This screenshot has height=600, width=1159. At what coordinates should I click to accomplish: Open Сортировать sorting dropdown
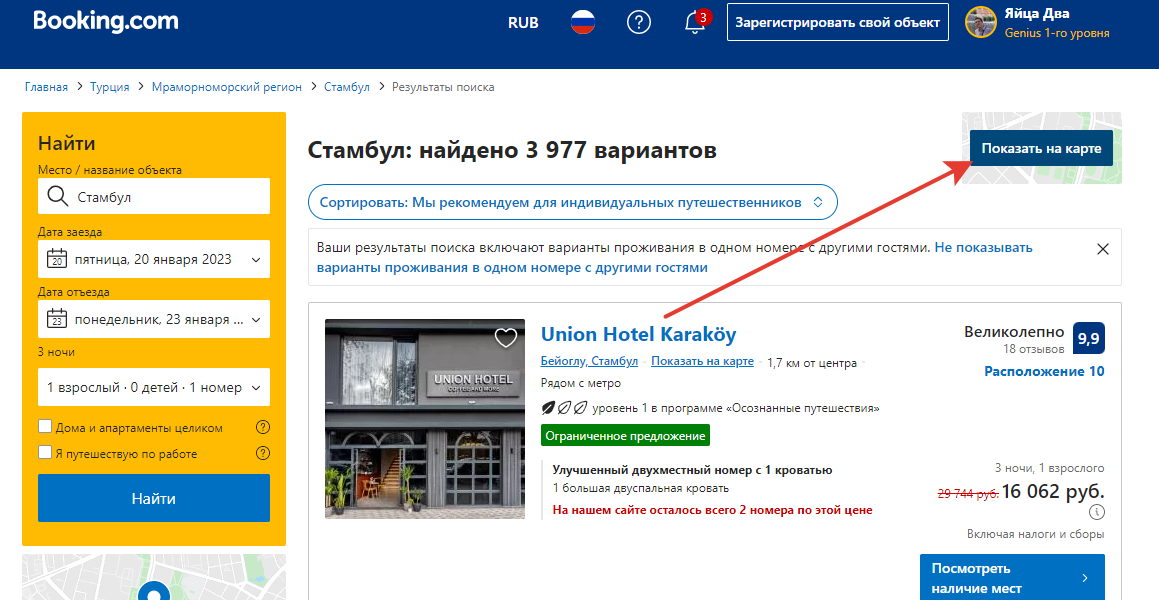click(572, 202)
